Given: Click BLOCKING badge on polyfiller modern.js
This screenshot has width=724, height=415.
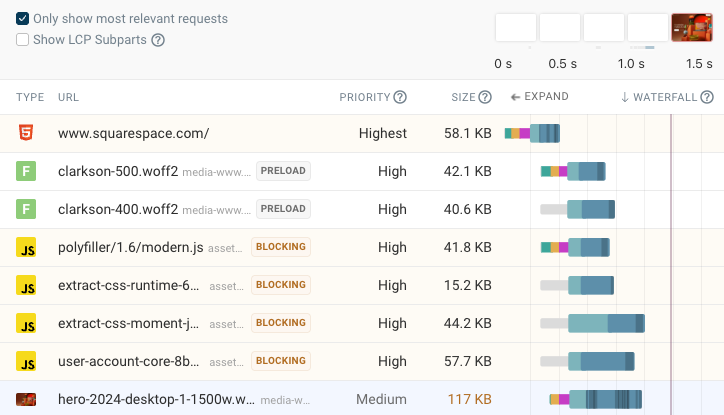Looking at the screenshot, I should click(281, 247).
